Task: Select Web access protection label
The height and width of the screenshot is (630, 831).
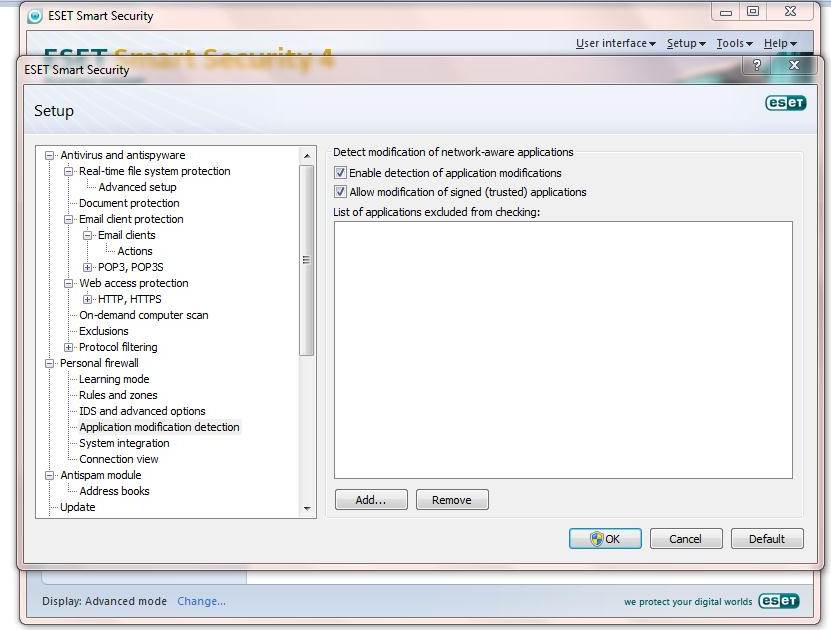Action: tap(134, 283)
